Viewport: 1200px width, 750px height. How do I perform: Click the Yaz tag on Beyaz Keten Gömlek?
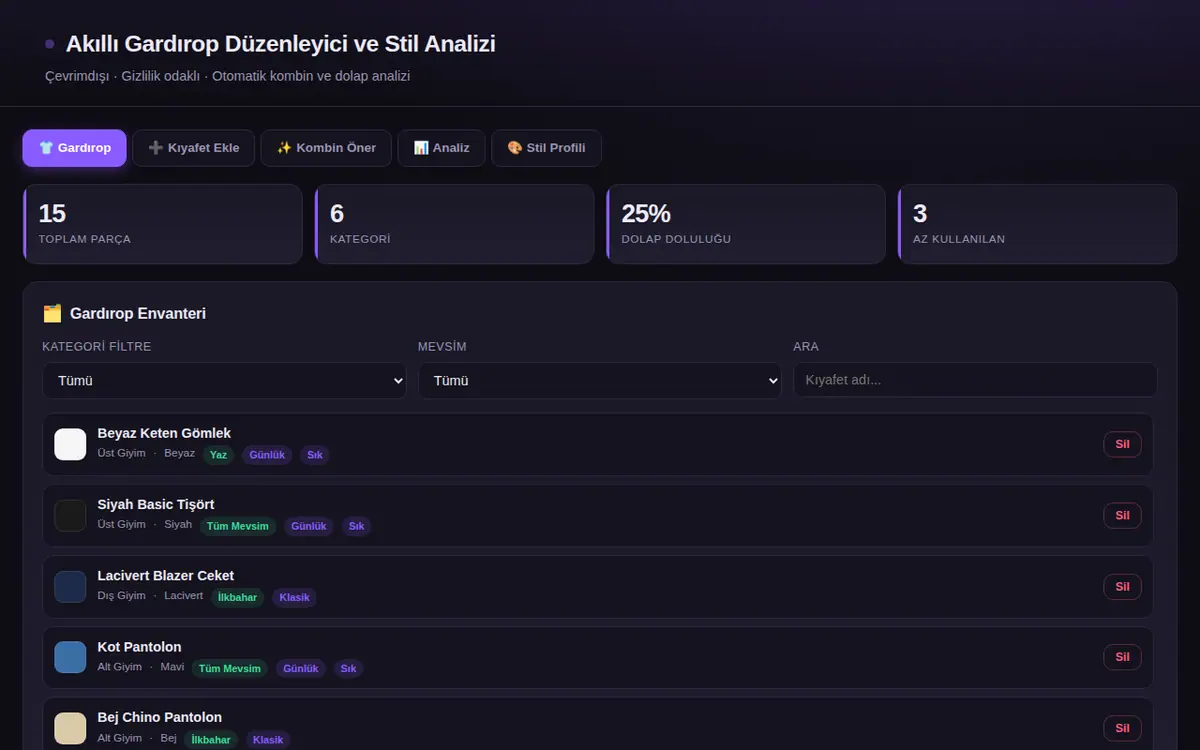(x=219, y=455)
